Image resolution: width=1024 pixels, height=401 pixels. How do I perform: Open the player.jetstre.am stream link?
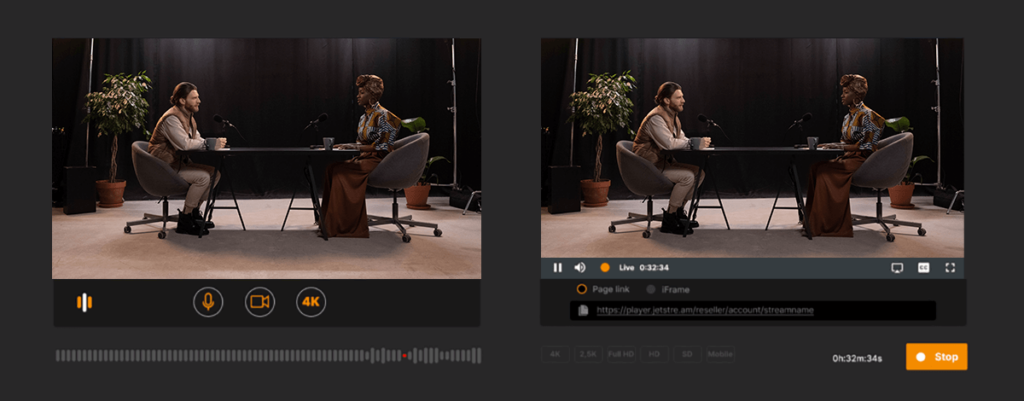tap(705, 311)
